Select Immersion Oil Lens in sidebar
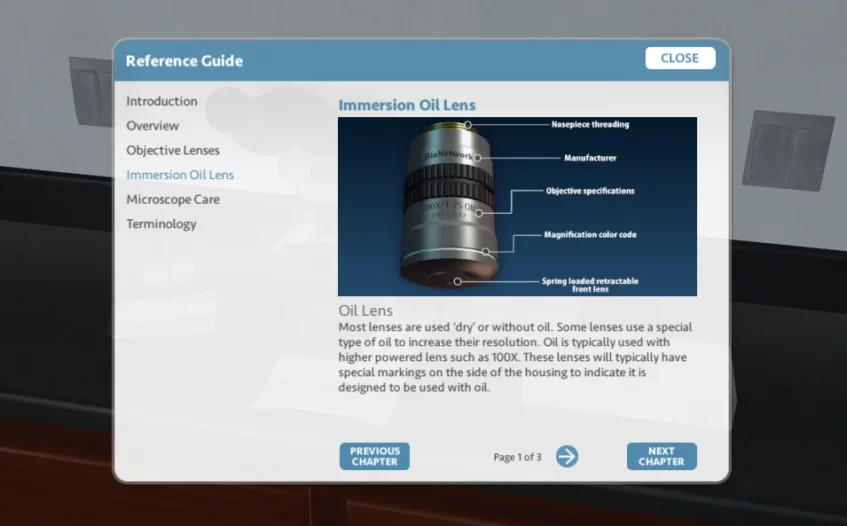 pos(179,175)
